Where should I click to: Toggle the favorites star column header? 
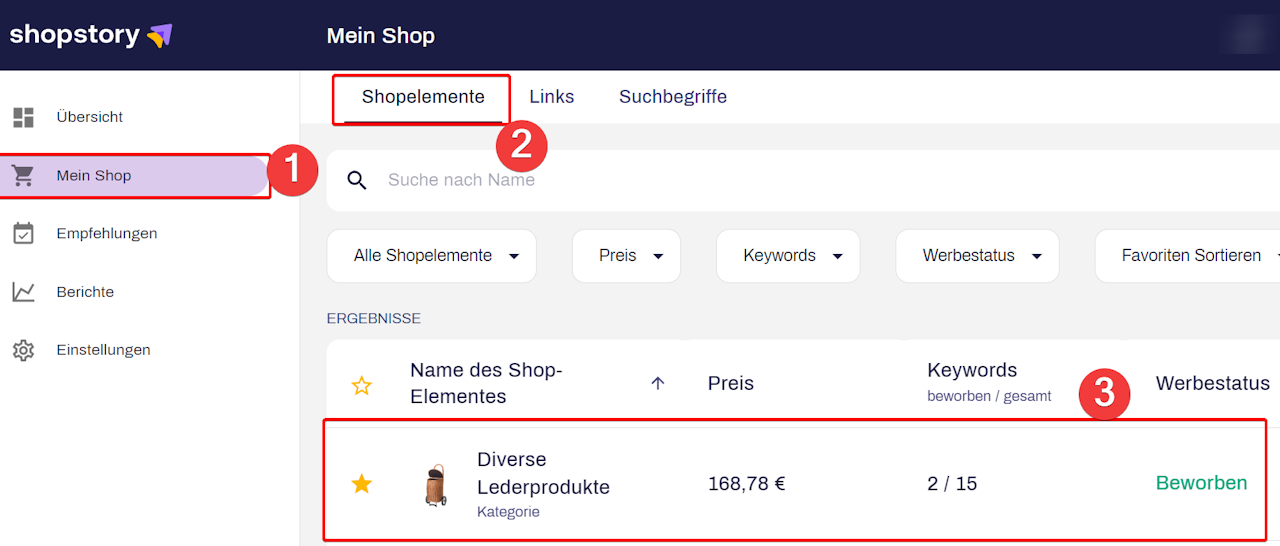(x=361, y=385)
